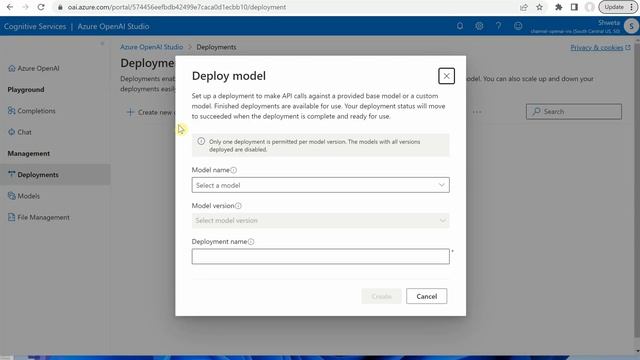Image resolution: width=640 pixels, height=360 pixels.
Task: Click the deployments Search box
Action: click(574, 111)
